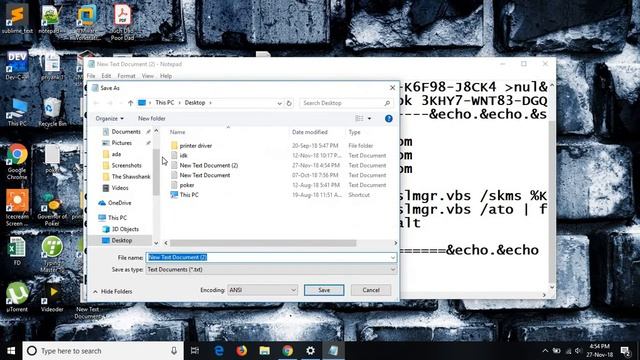Viewport: 640px width, 360px height.
Task: Click the Save button
Action: 324,290
